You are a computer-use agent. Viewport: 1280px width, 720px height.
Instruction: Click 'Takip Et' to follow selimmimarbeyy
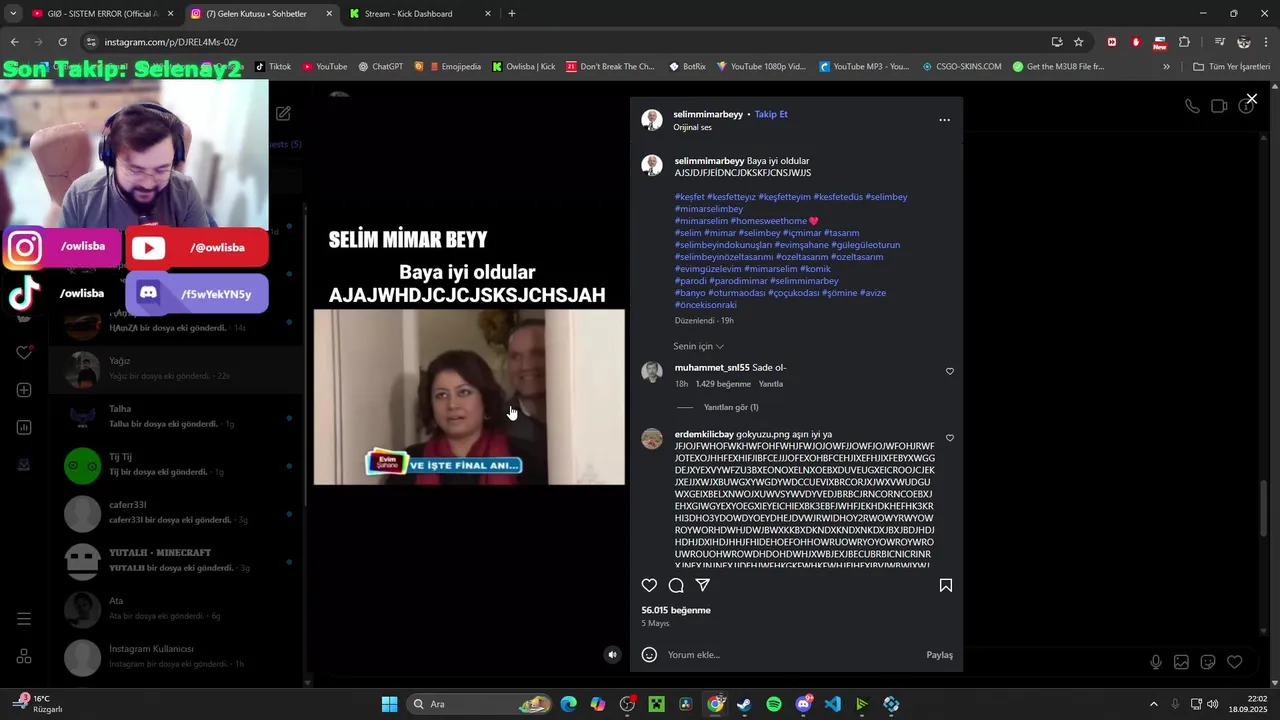coord(771,114)
